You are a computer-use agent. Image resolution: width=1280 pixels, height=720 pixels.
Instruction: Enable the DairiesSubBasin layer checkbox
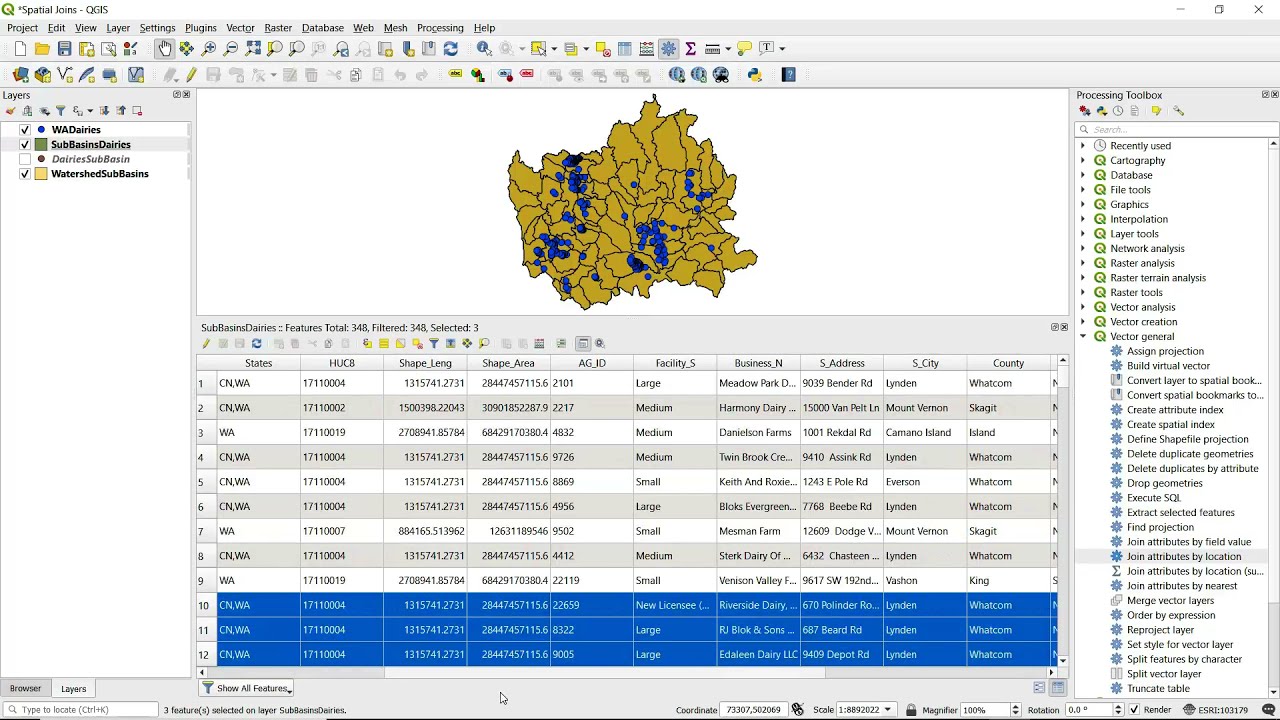pyautogui.click(x=25, y=159)
